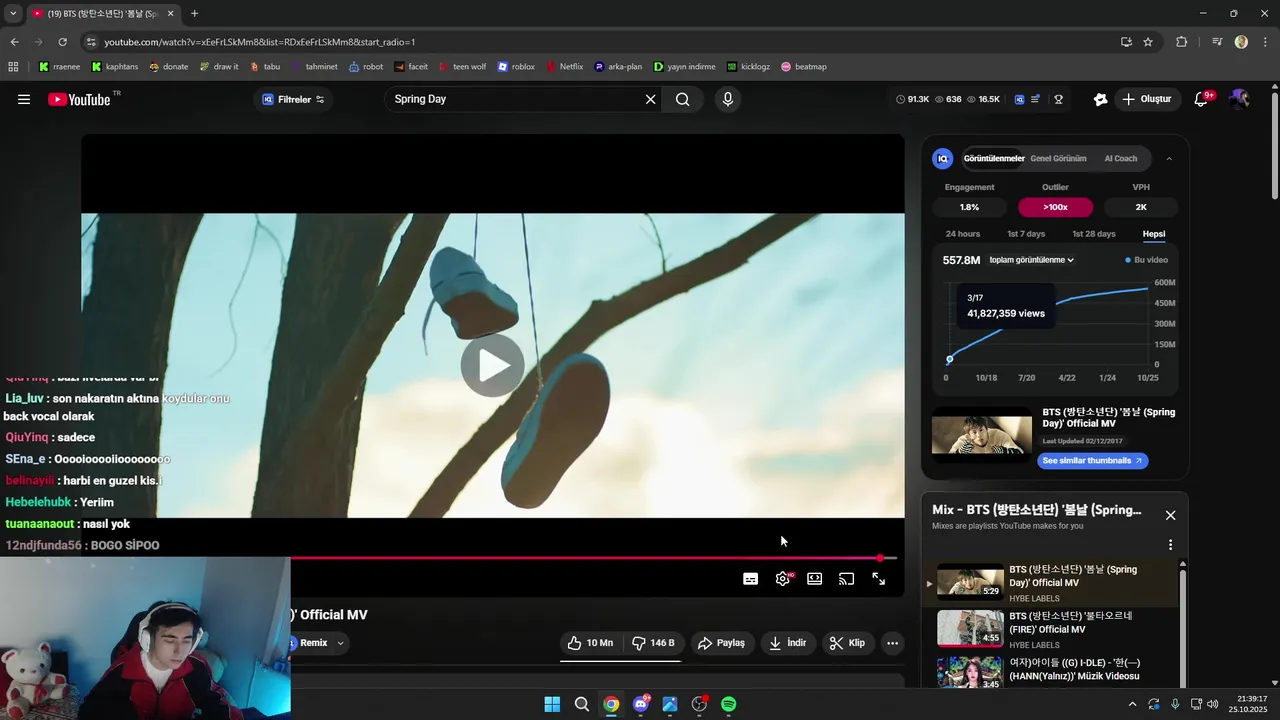This screenshot has width=1280, height=720.
Task: Open the YouTube hamburger guide menu
Action: point(24,99)
